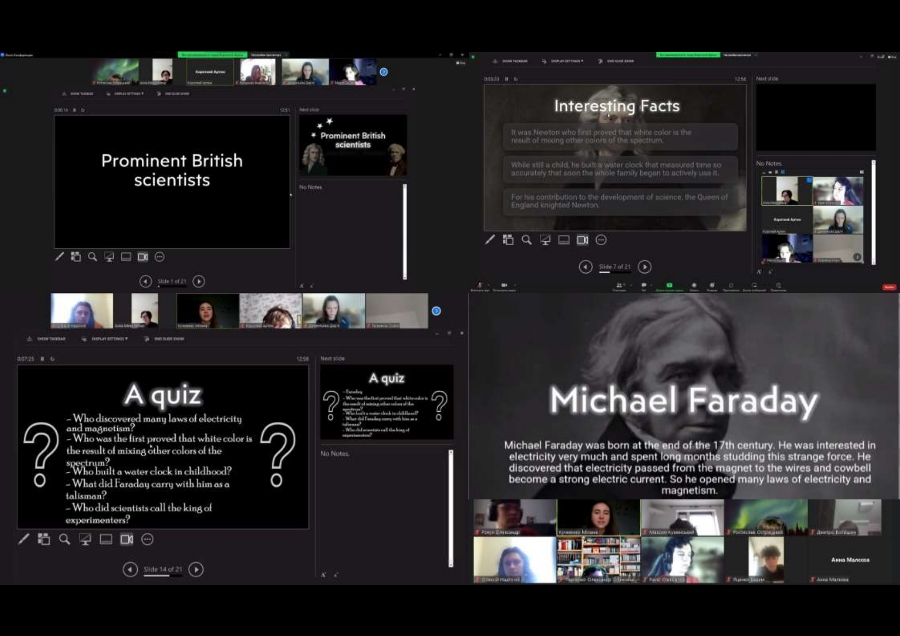Viewport: 900px width, 636px height.
Task: Show more participants with blue arrow, A quiz window
Action: [436, 311]
